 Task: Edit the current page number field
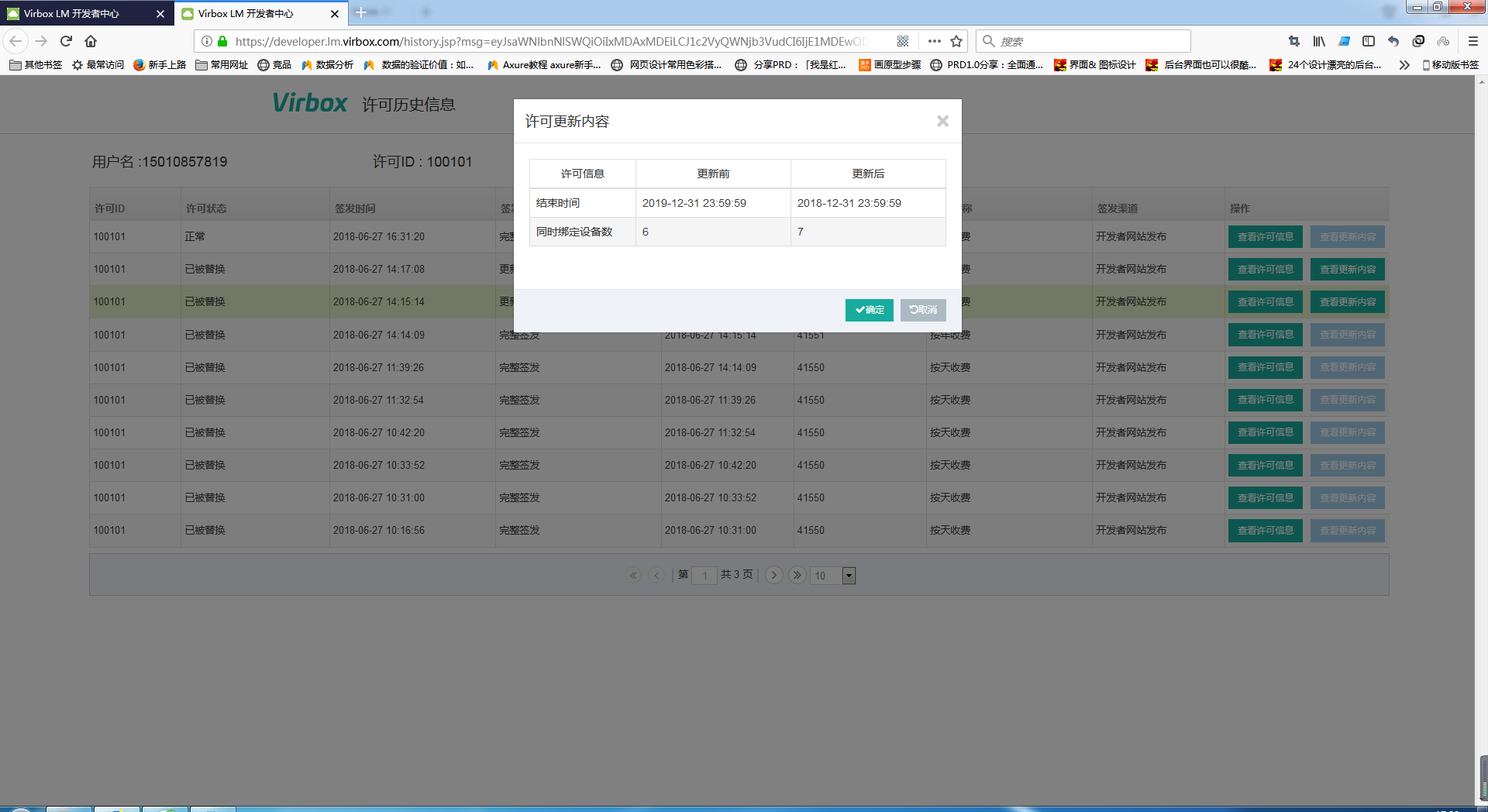[704, 576]
